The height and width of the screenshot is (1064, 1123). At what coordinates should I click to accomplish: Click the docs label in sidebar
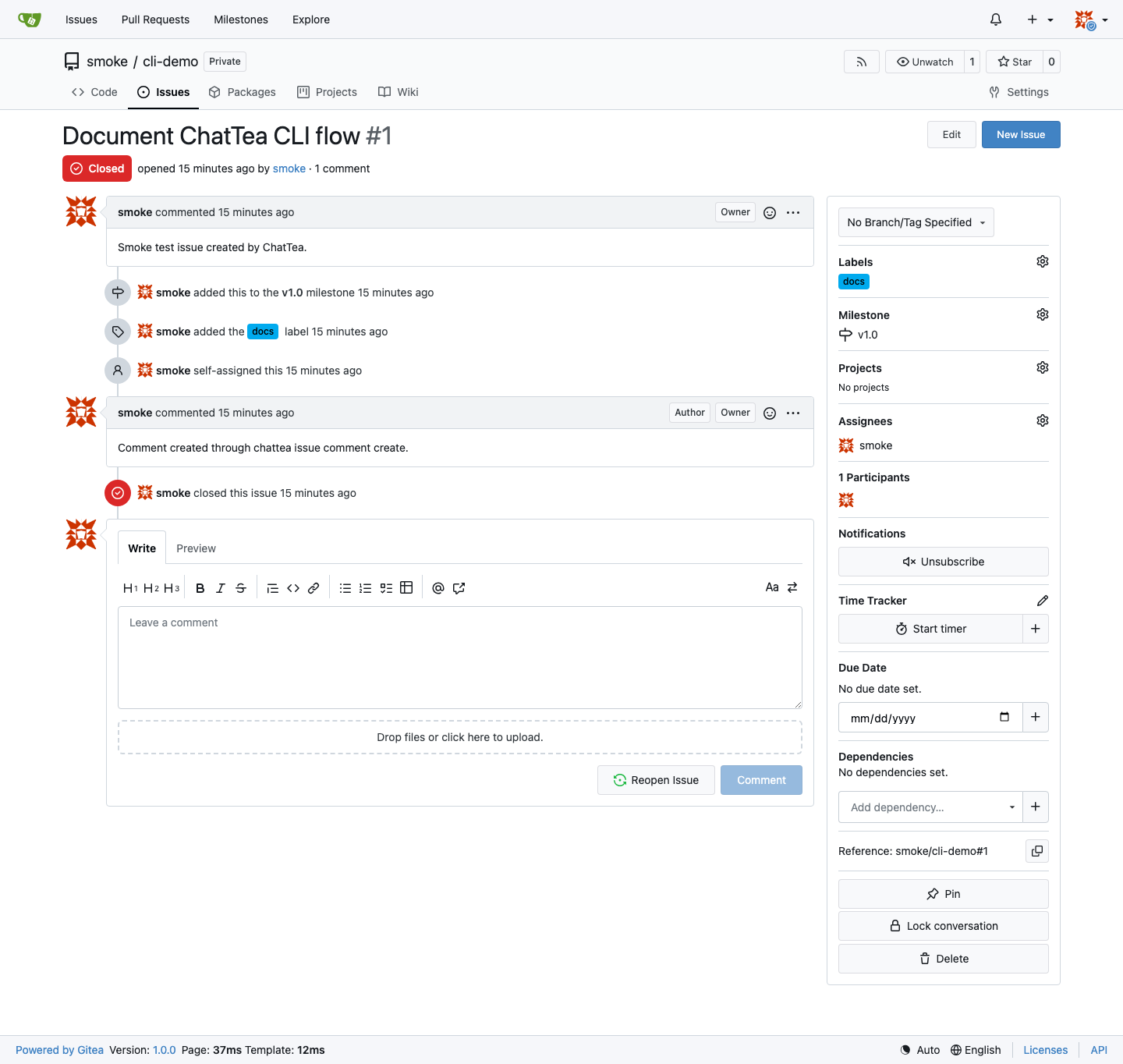(854, 282)
